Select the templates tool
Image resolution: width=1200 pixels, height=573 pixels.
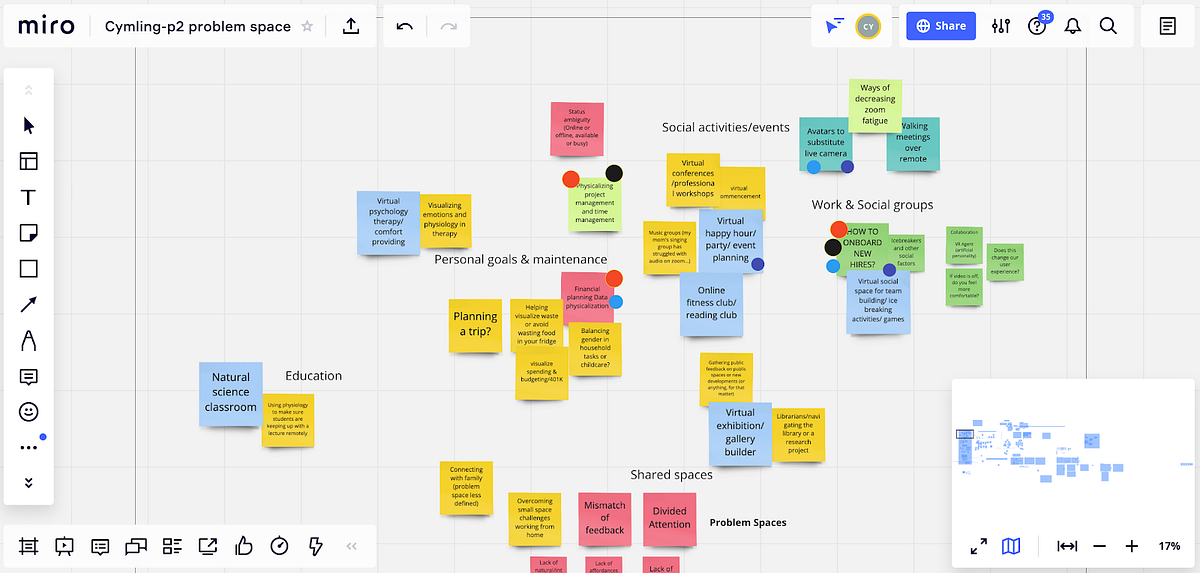click(x=29, y=161)
